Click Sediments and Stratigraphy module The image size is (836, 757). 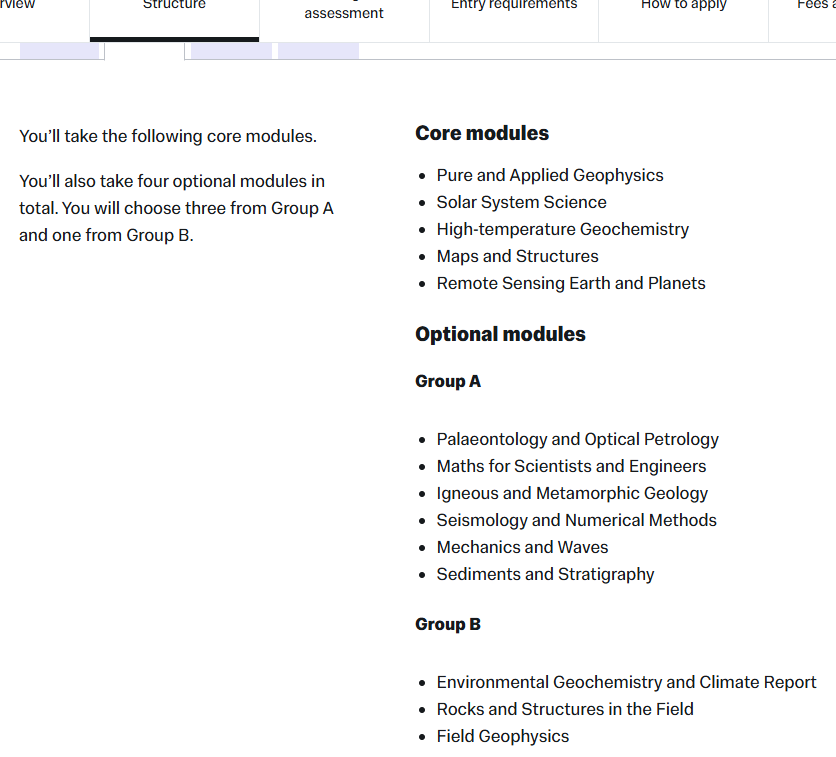(545, 574)
